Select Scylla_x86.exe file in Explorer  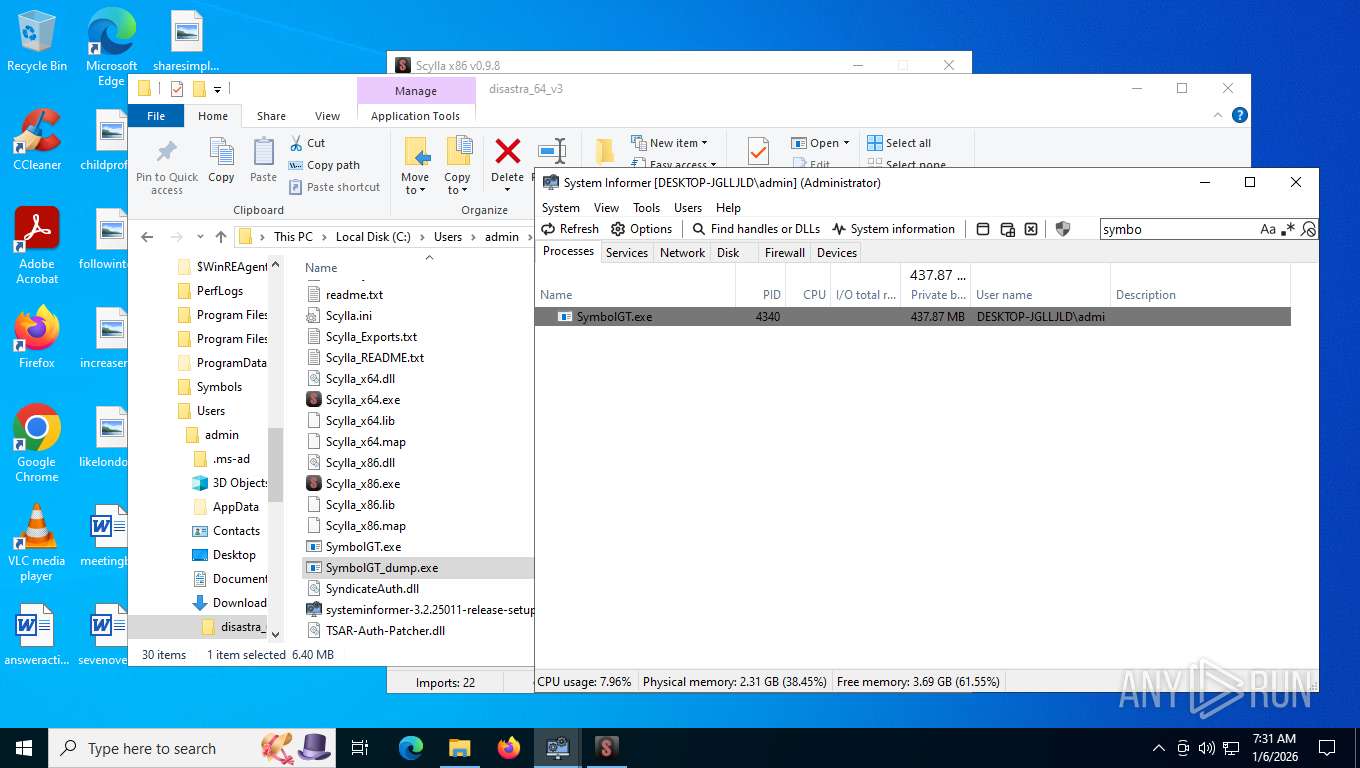(362, 484)
